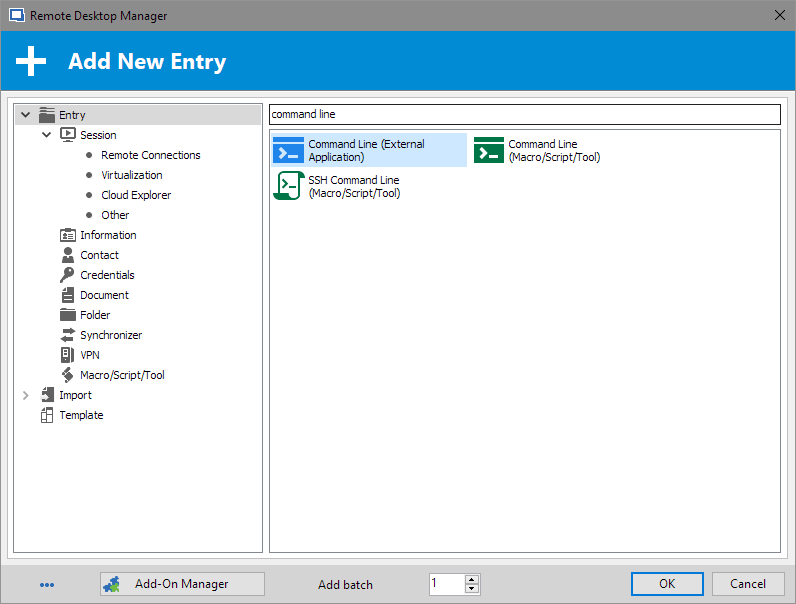The width and height of the screenshot is (796, 604).
Task: Choose the SSH Command Line entry icon
Action: [289, 186]
